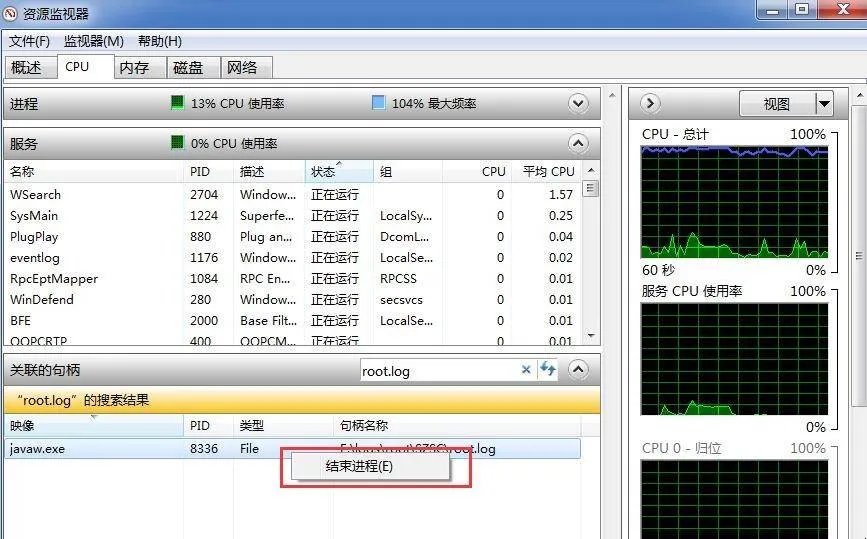Collapse the 服务 section
Image resolution: width=867 pixels, height=539 pixels.
click(x=578, y=143)
